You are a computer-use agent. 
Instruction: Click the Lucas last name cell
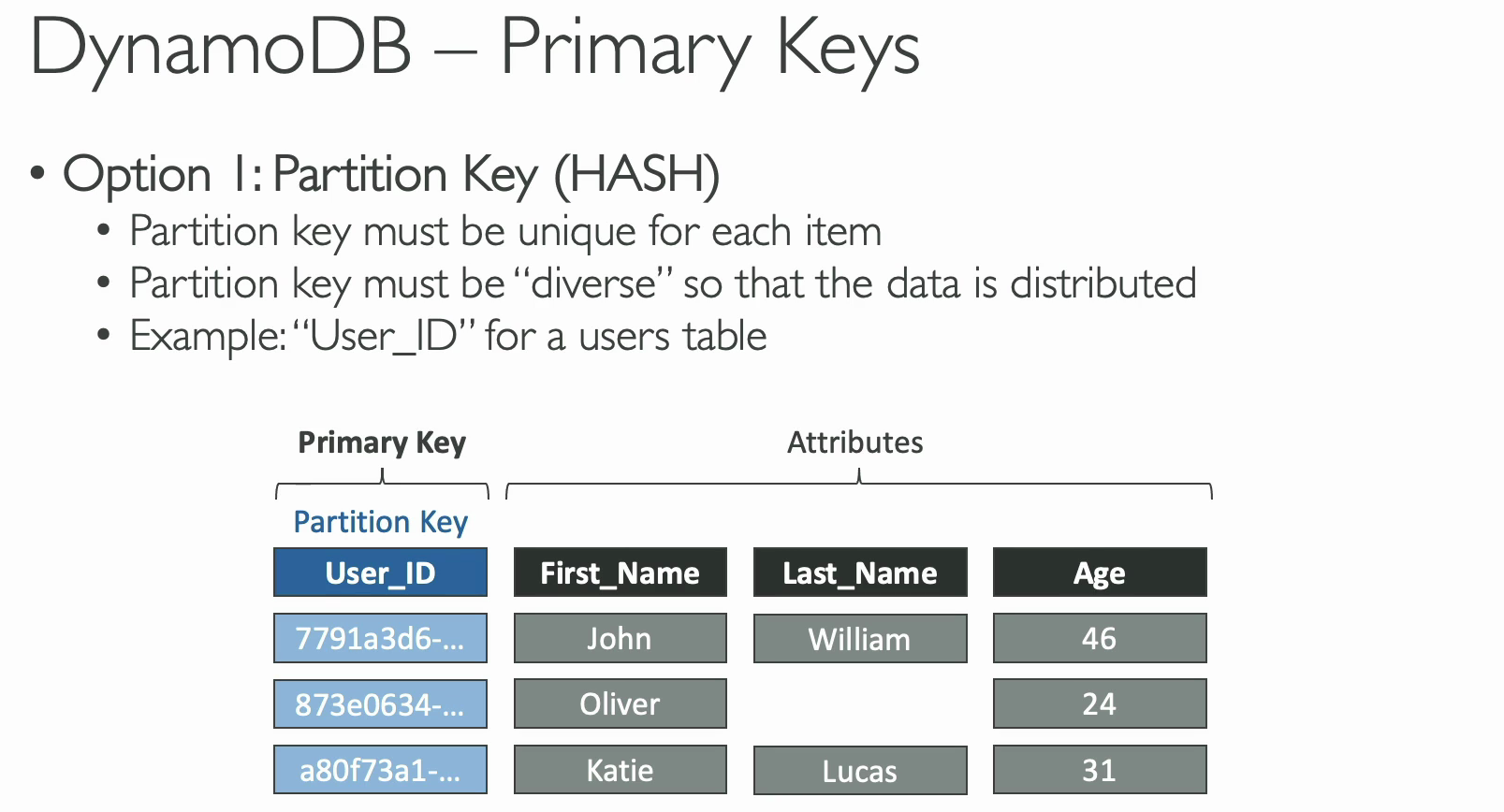coord(859,771)
